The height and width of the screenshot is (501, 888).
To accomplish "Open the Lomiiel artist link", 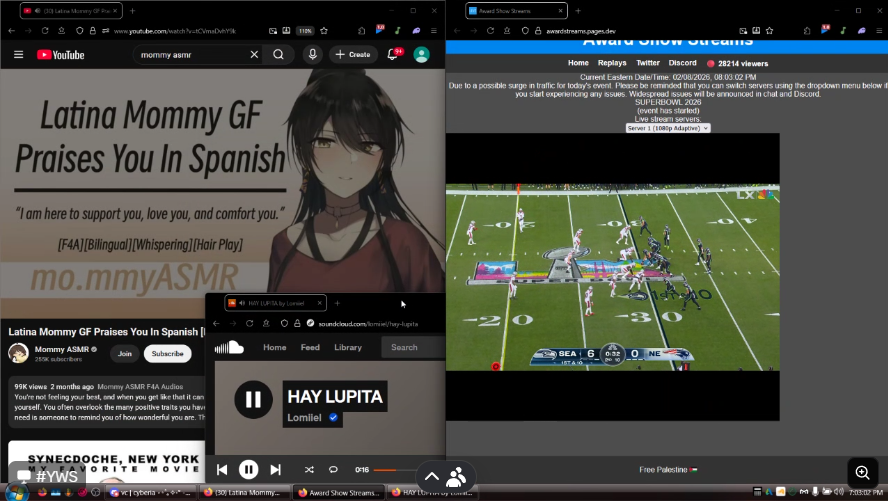I will (x=305, y=418).
